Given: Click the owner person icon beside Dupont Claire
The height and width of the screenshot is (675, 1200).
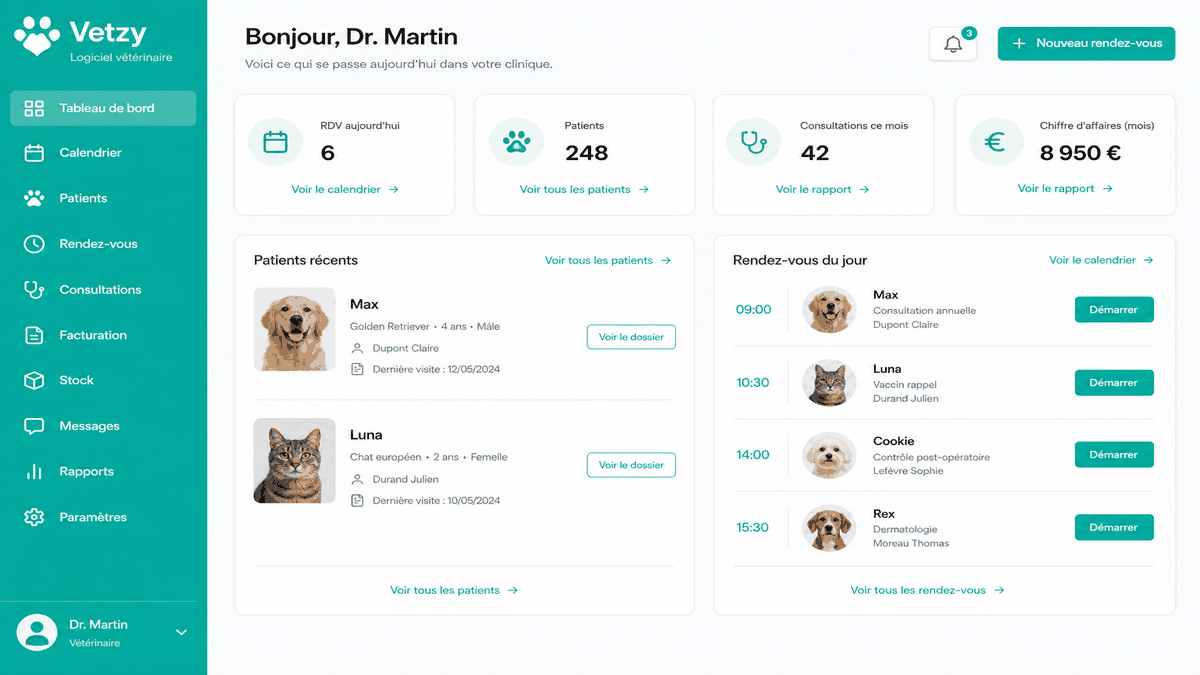Looking at the screenshot, I should pyautogui.click(x=358, y=348).
